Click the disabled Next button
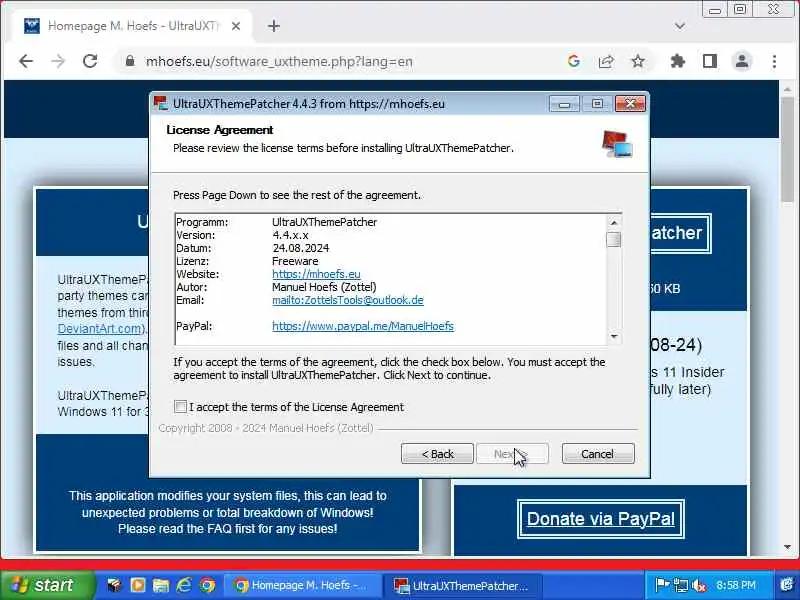This screenshot has height=600, width=800. pyautogui.click(x=512, y=454)
